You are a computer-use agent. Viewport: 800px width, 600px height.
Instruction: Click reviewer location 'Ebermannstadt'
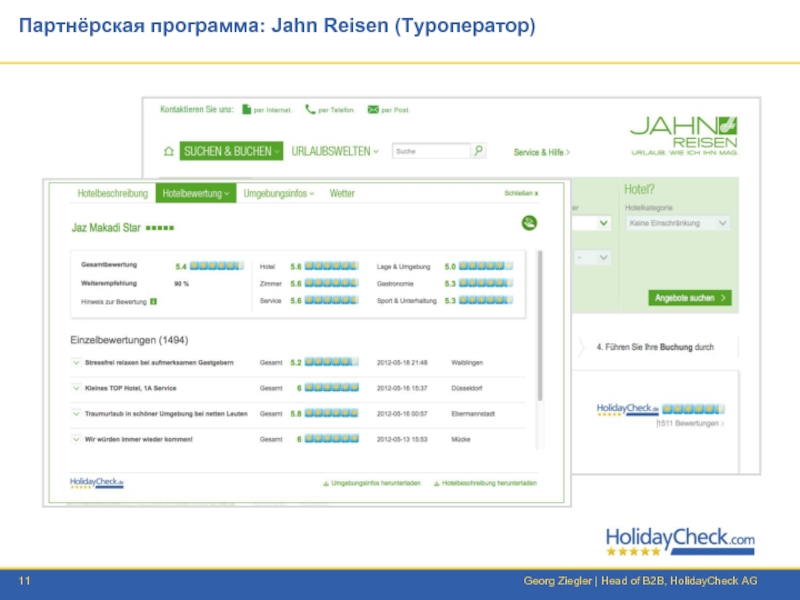473,414
